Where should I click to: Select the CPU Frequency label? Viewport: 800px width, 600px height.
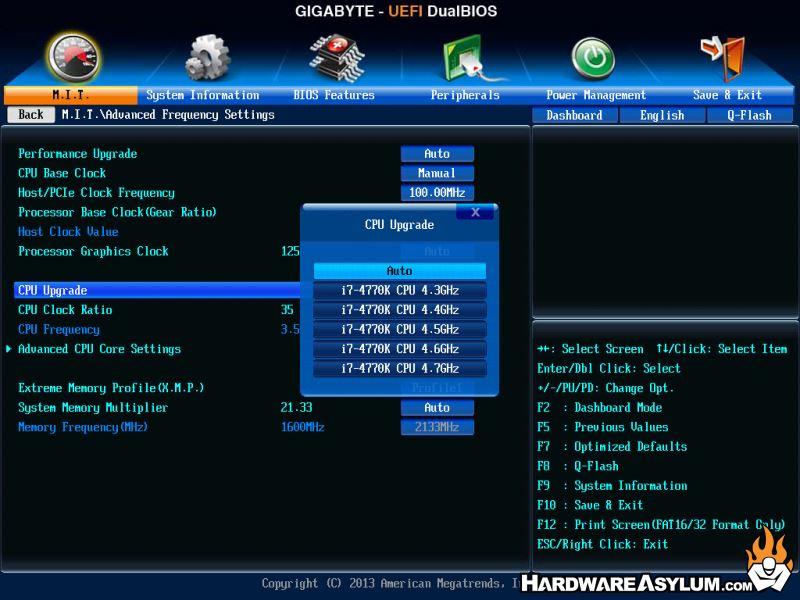pyautogui.click(x=59, y=329)
